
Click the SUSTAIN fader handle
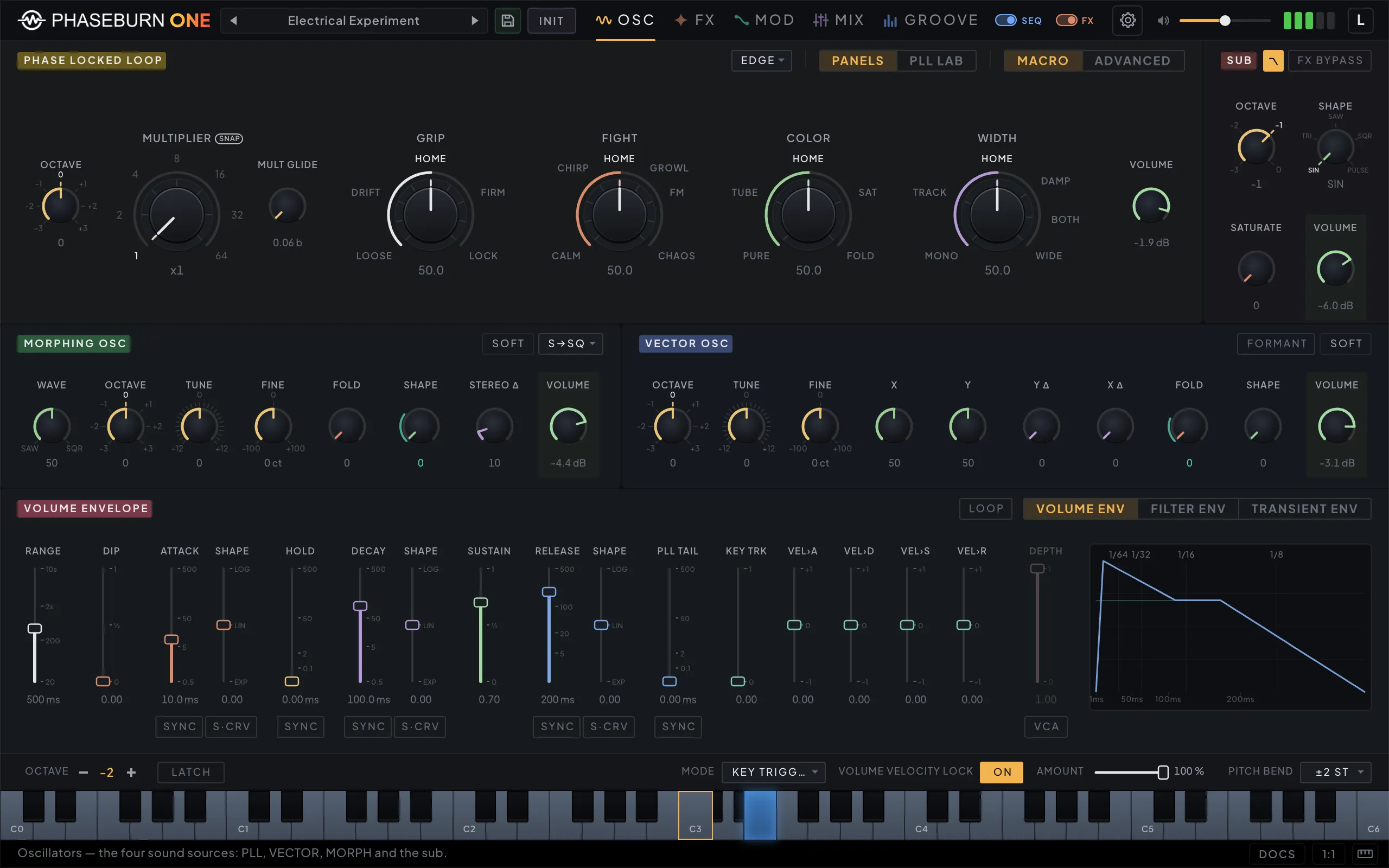tap(480, 602)
